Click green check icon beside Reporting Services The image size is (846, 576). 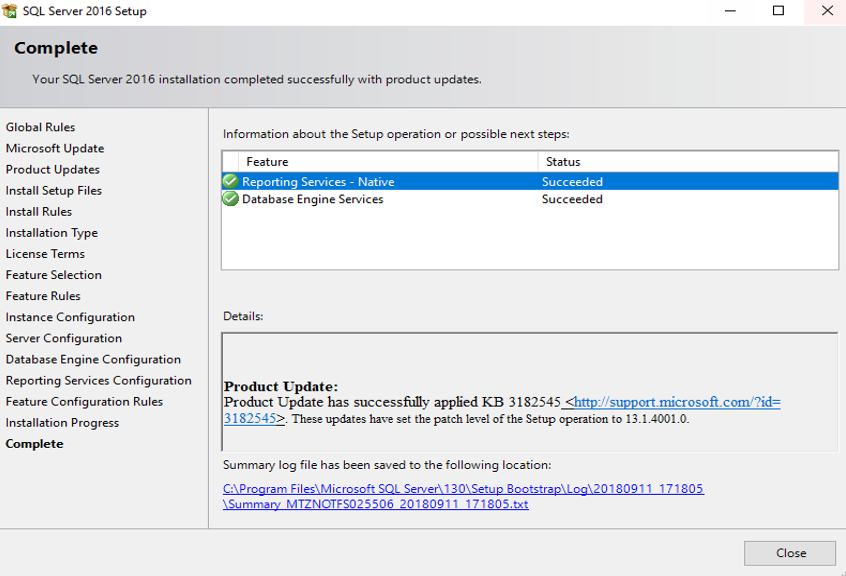tap(231, 181)
